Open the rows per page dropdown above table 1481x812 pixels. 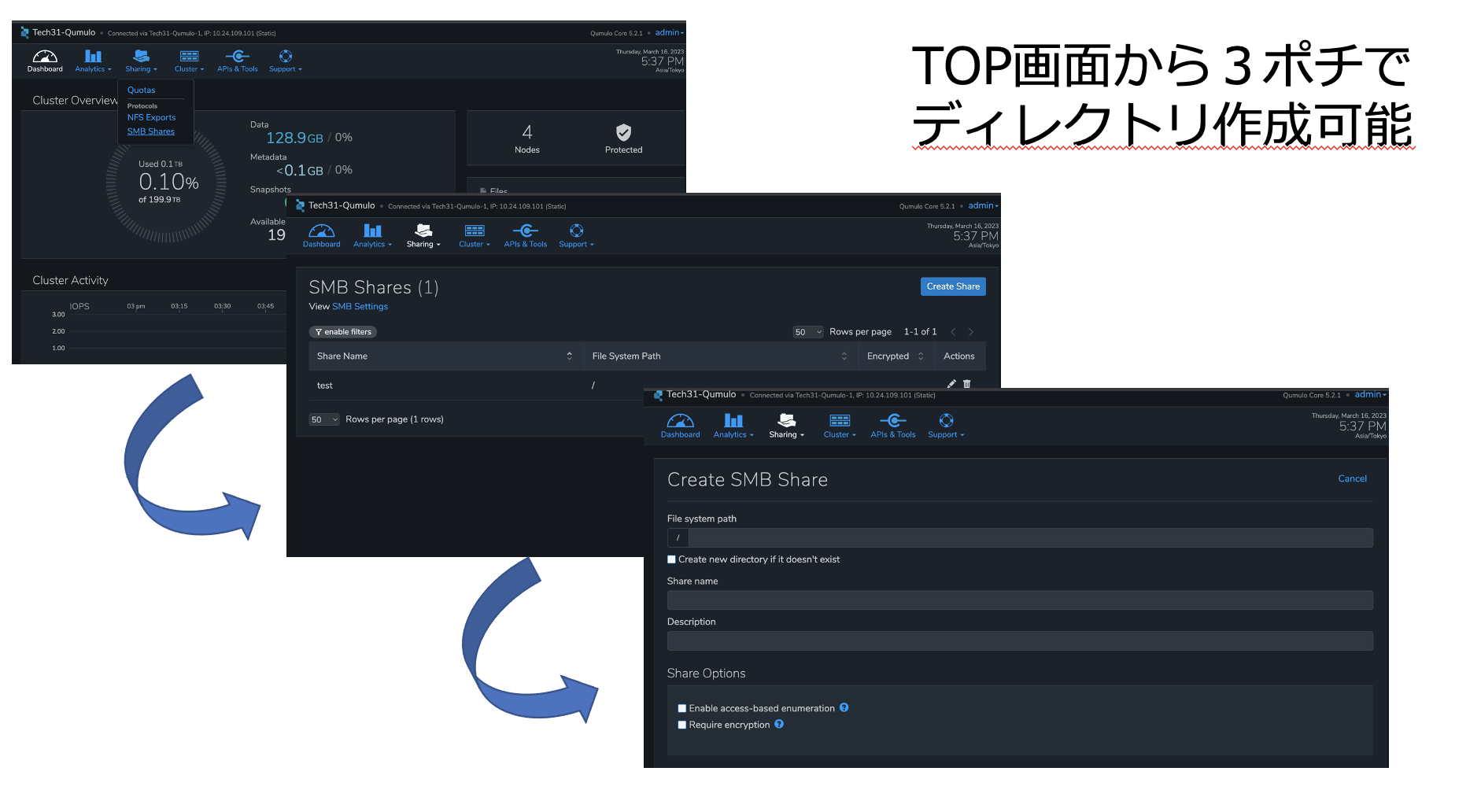tap(807, 332)
